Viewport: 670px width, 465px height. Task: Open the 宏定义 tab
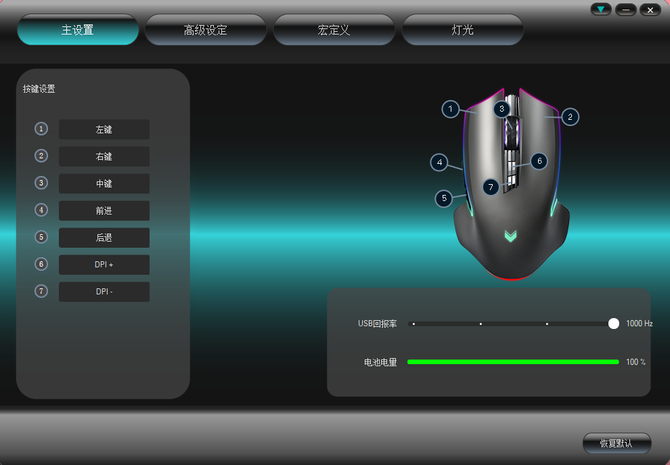pyautogui.click(x=334, y=30)
